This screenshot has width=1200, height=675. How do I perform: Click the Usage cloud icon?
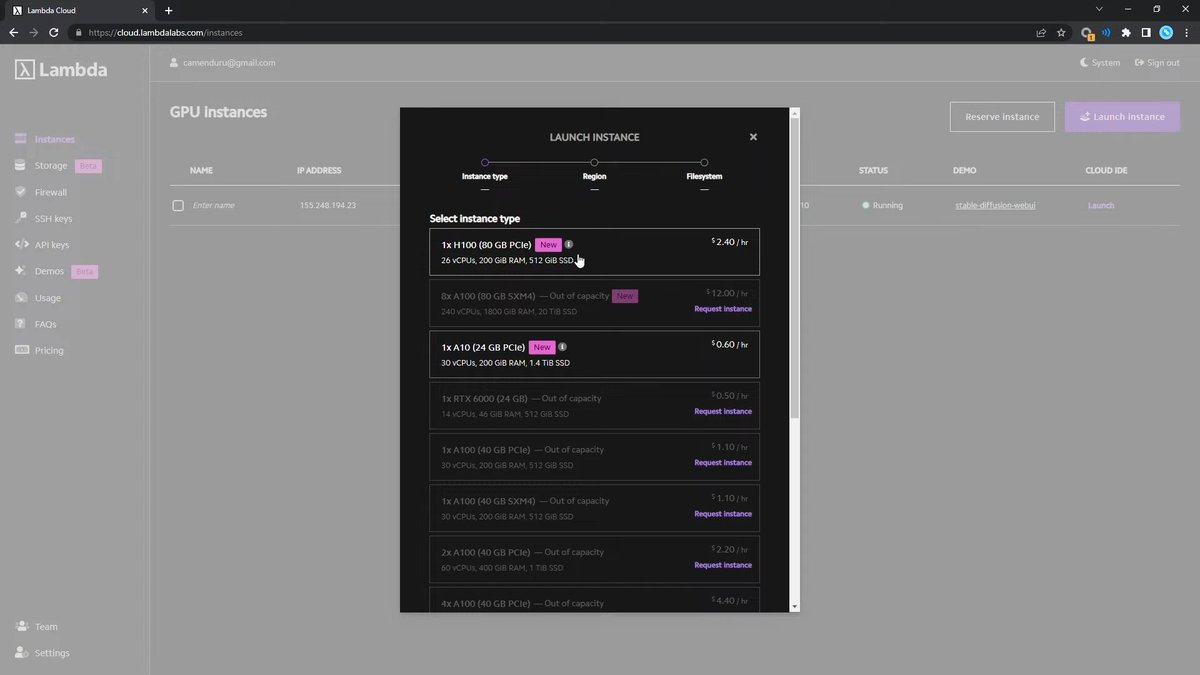21,297
